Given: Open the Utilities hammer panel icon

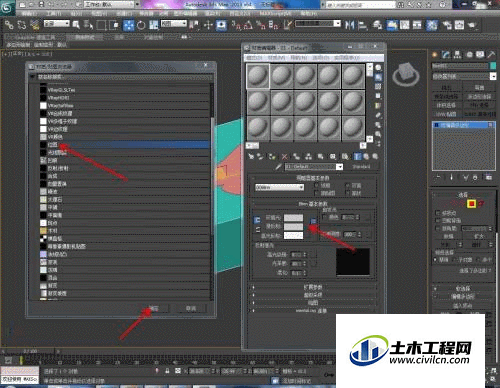Looking at the screenshot, I should click(491, 54).
